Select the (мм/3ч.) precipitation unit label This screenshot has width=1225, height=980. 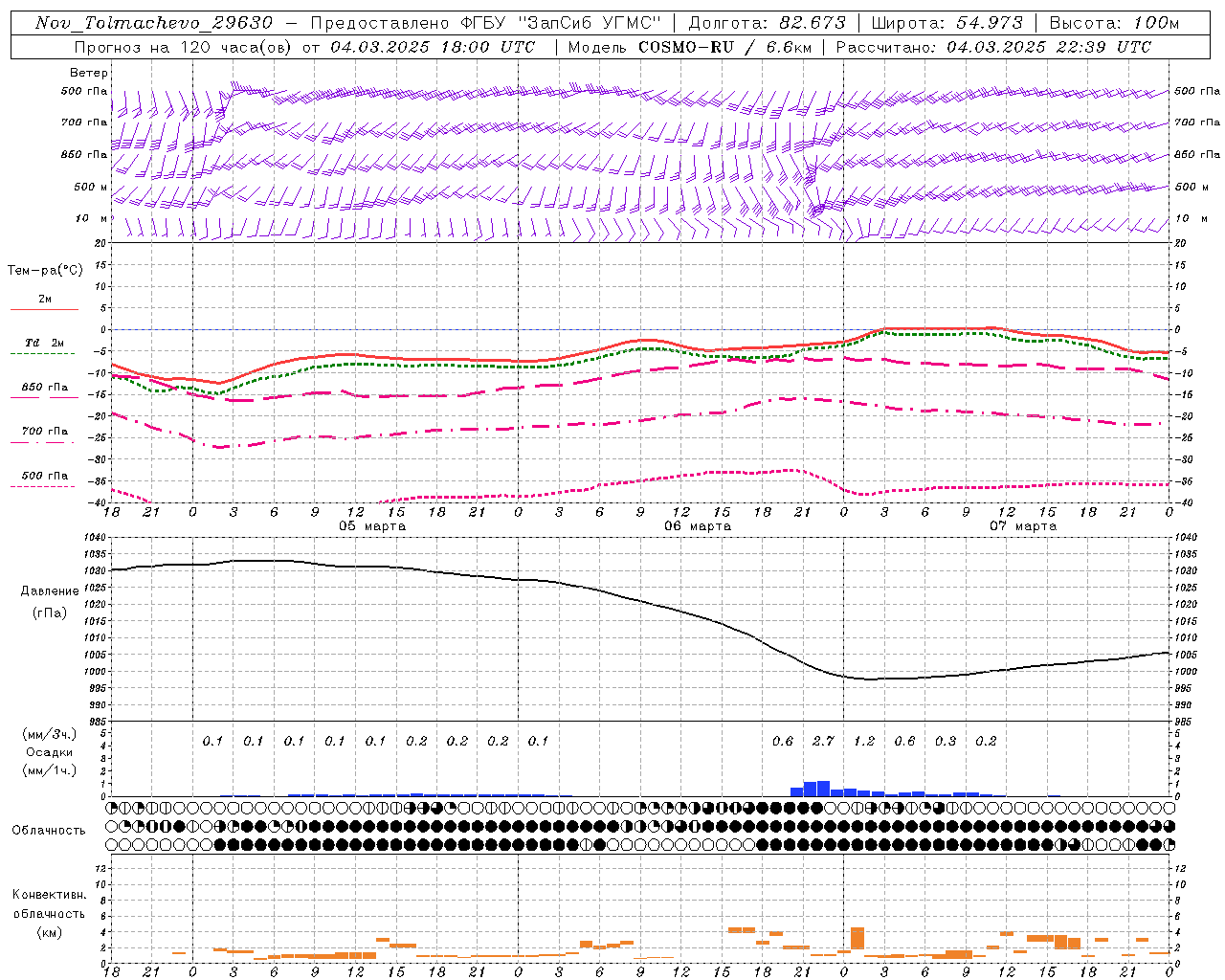coord(50,734)
